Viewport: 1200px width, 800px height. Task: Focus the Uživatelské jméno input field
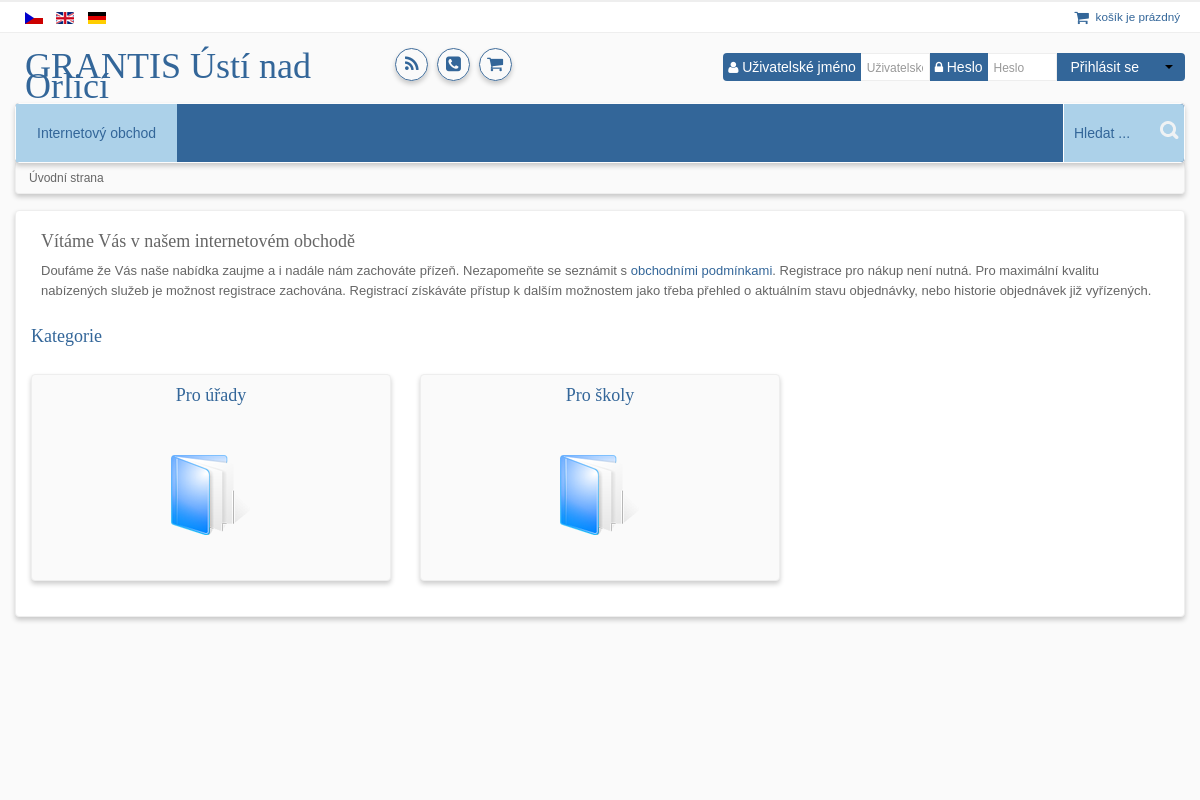(x=894, y=67)
